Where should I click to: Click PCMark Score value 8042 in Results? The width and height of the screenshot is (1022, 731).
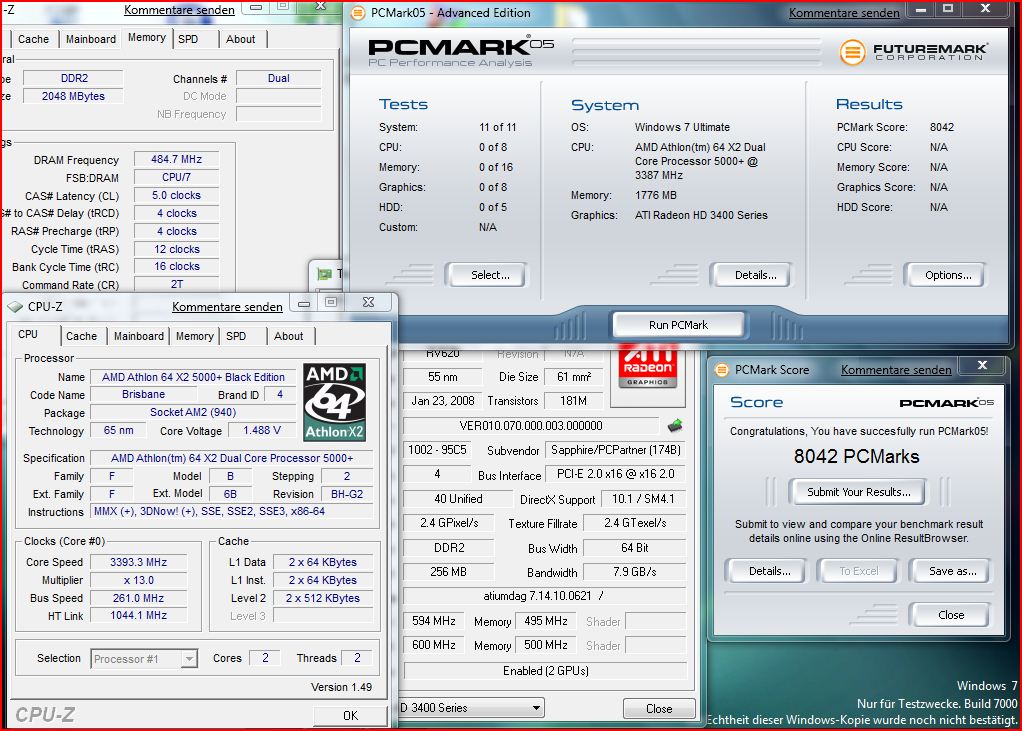942,128
